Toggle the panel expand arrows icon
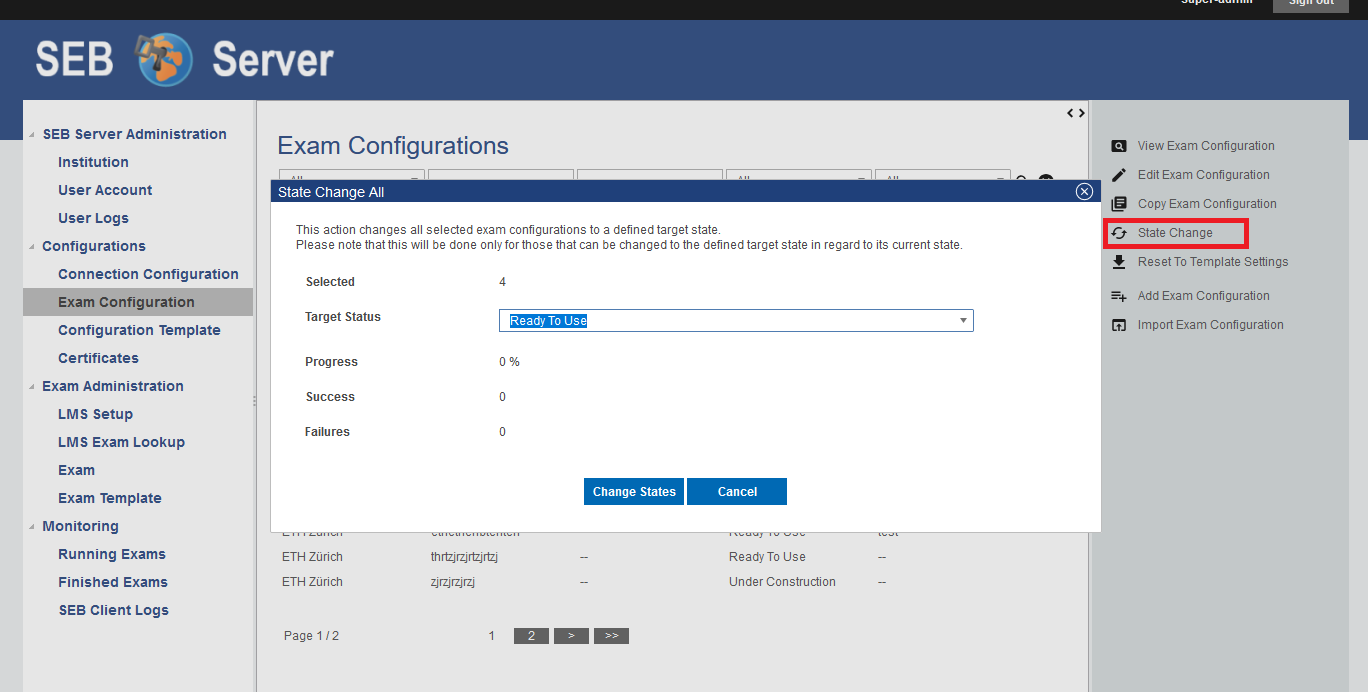Viewport: 1368px width, 692px height. coord(1075,113)
